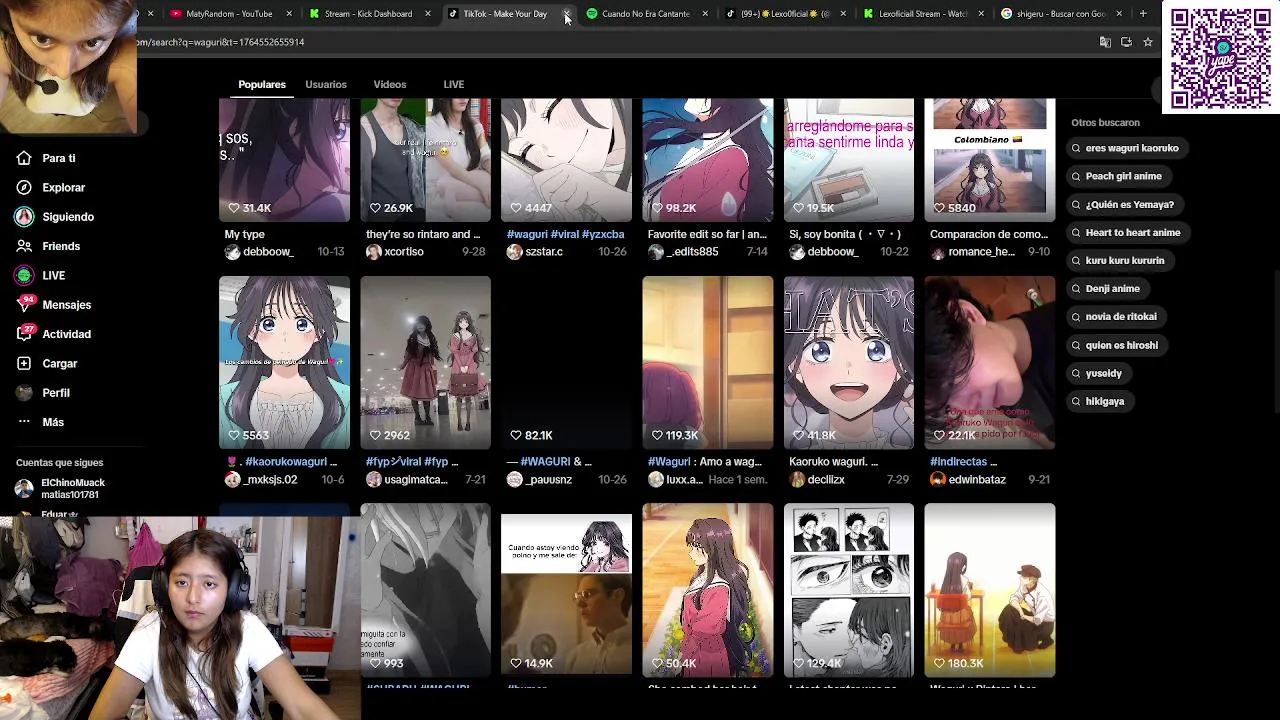Screen dimensions: 1280x720
Task: Click ElChinoMuack account avatar in sidebar
Action: pyautogui.click(x=24, y=488)
